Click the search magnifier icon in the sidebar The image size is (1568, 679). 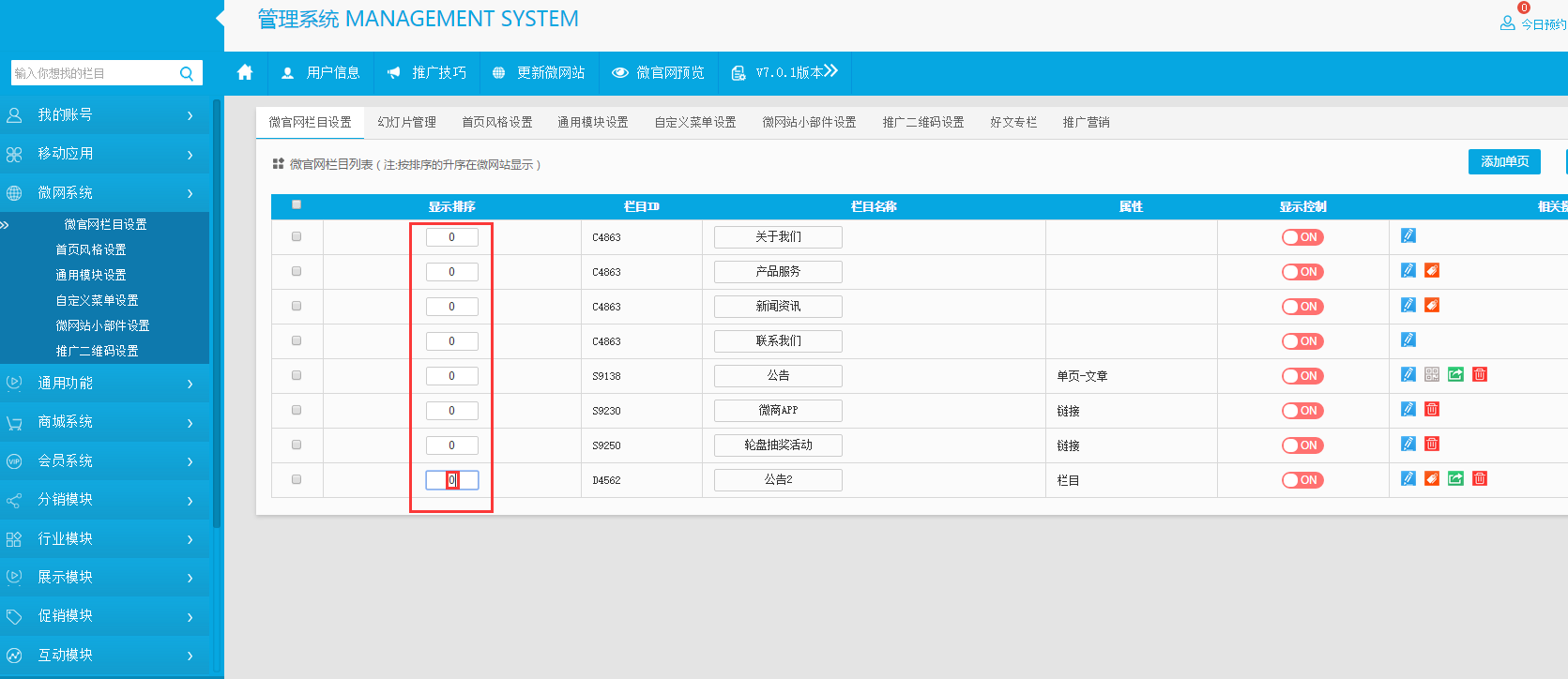[x=187, y=73]
